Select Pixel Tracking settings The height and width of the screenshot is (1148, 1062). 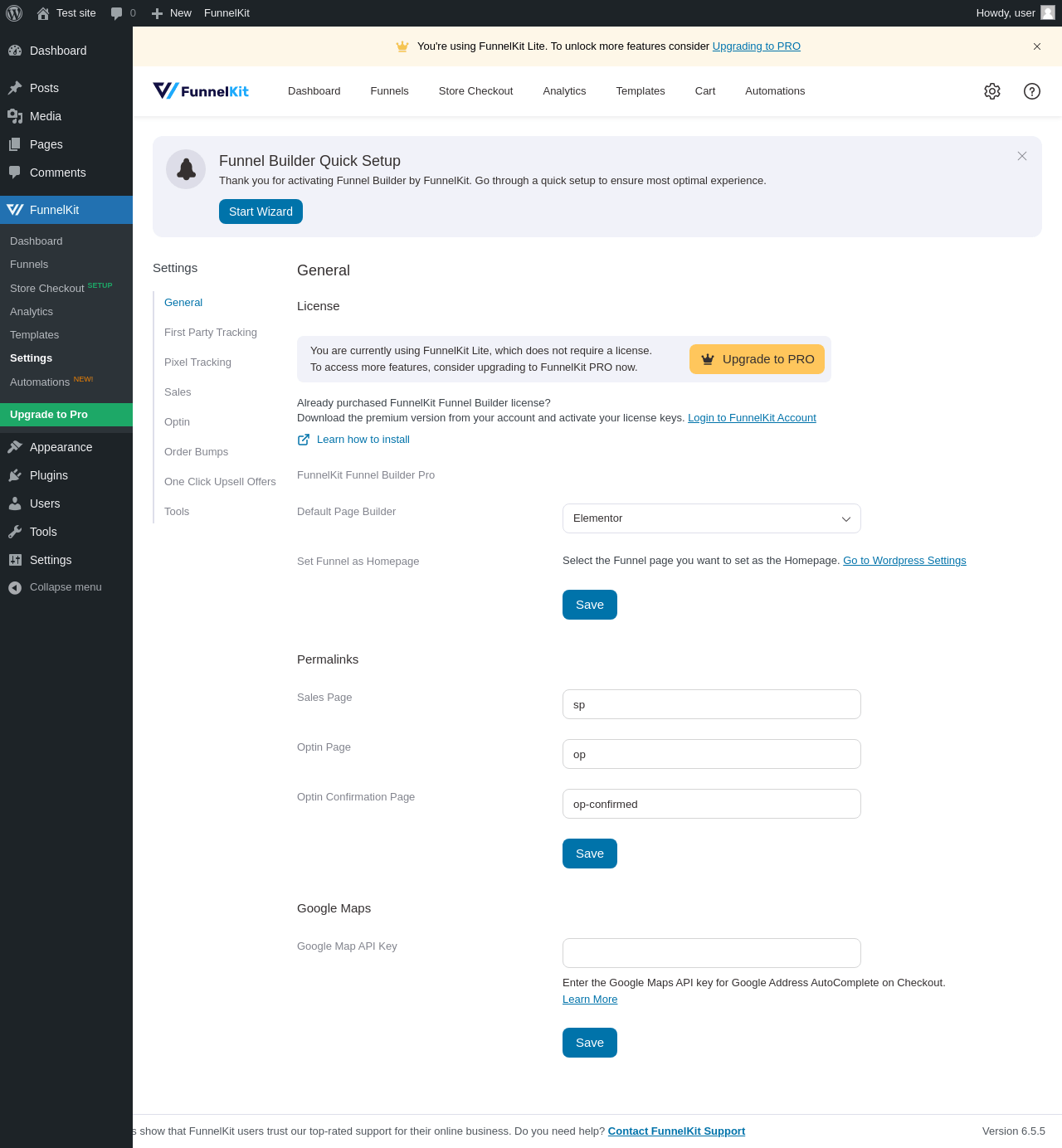pos(197,362)
